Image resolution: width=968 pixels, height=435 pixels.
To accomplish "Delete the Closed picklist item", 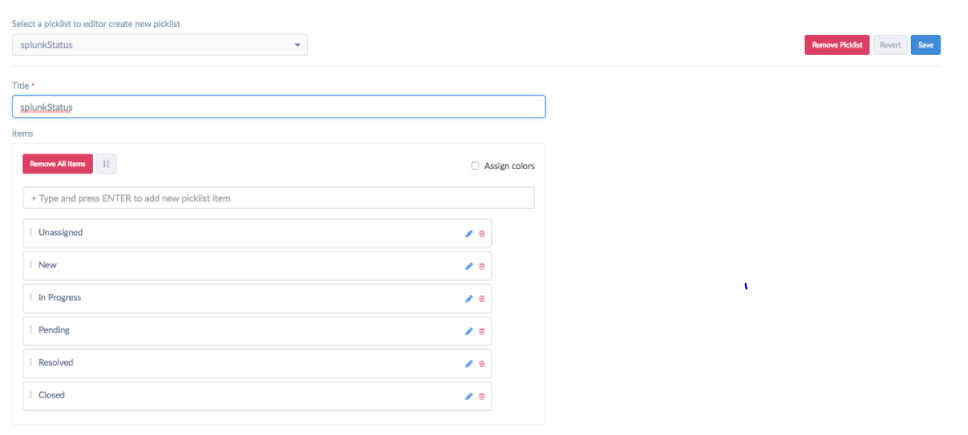I will (x=482, y=396).
